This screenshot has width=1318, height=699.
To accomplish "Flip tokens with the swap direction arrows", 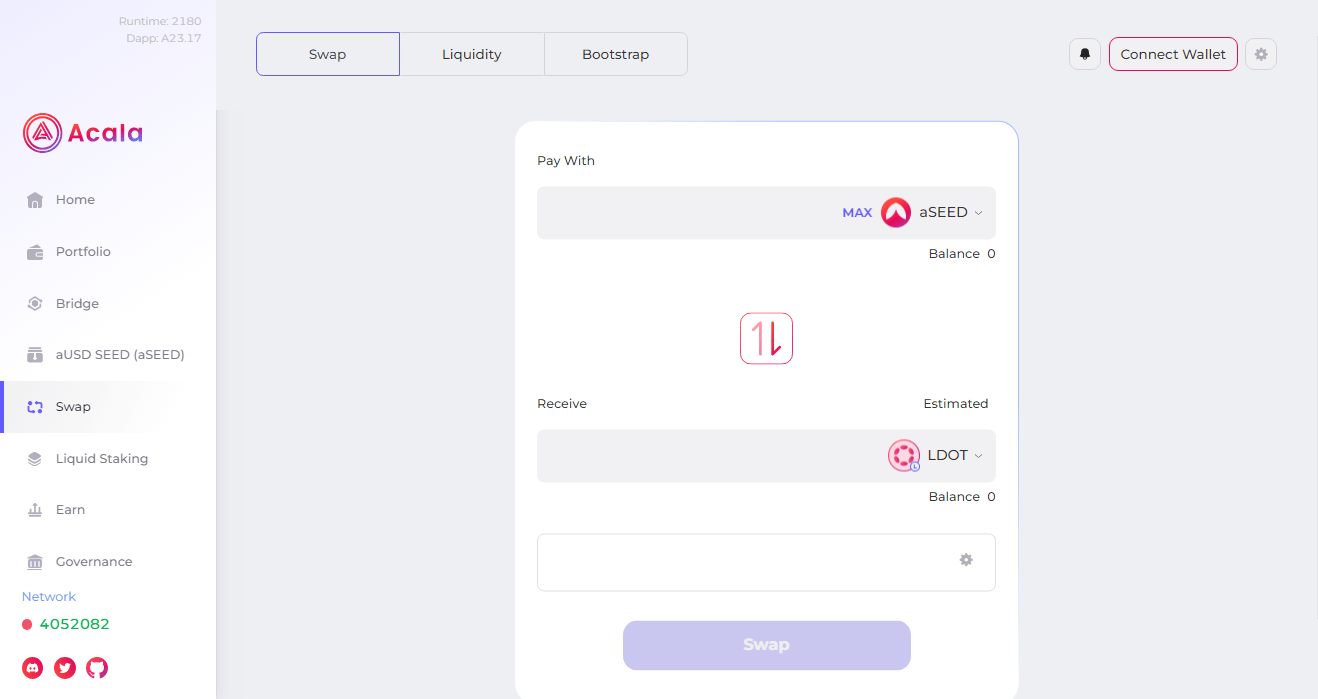I will click(766, 338).
